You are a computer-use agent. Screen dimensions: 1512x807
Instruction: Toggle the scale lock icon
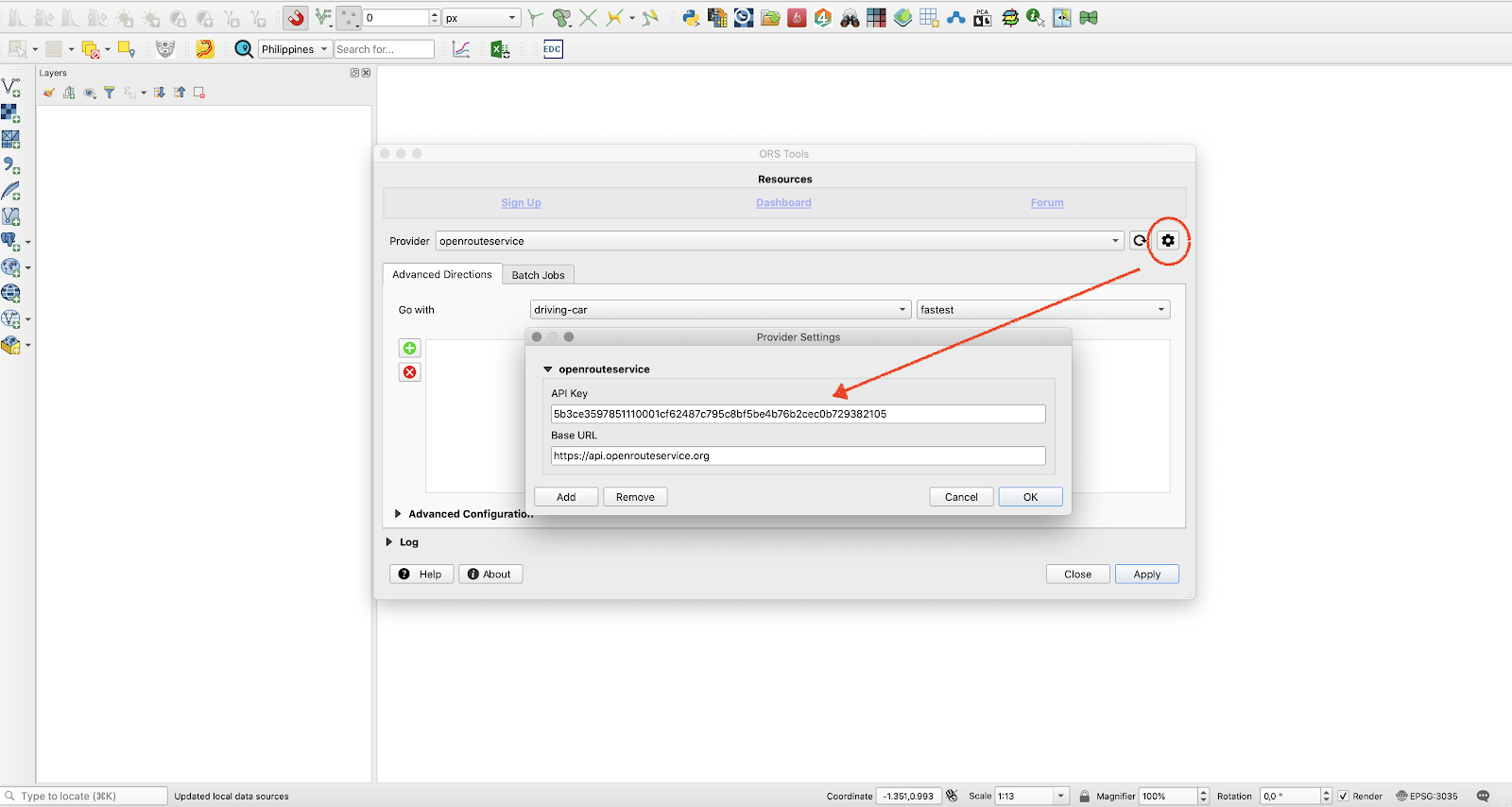[1084, 796]
